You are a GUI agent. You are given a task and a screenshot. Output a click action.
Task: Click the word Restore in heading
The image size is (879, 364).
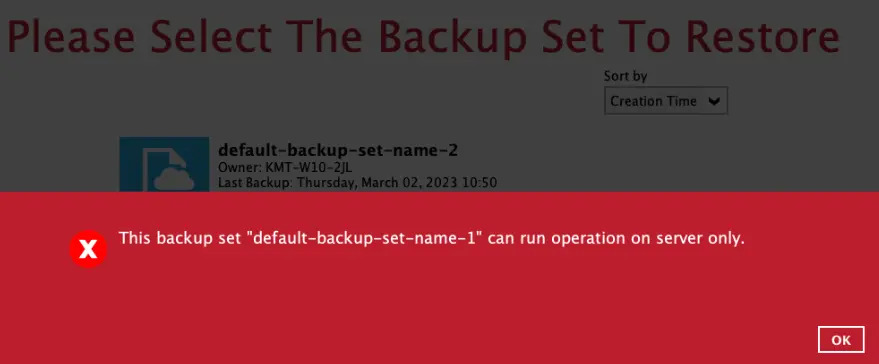763,35
